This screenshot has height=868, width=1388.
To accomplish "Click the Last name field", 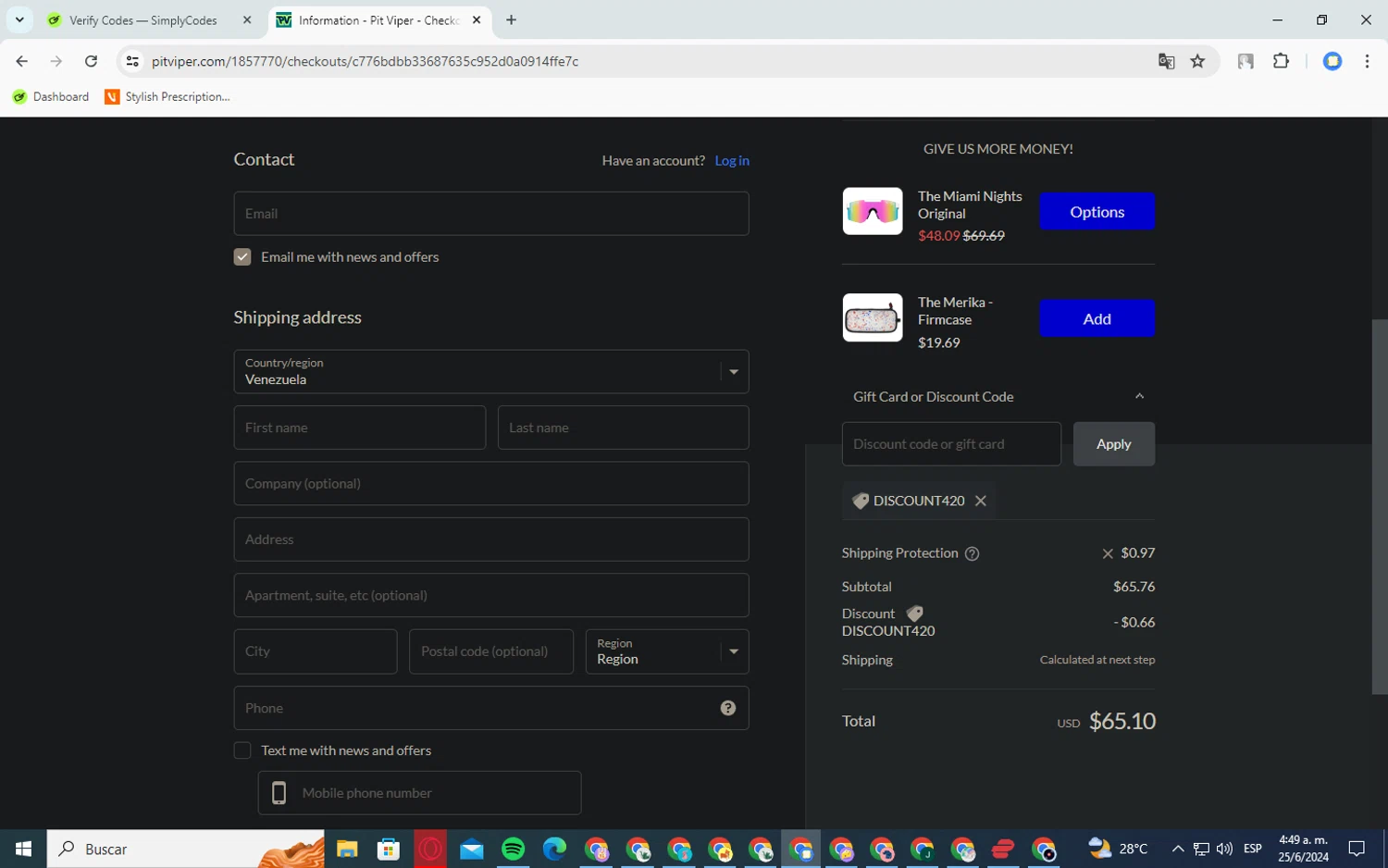I will coord(623,428).
